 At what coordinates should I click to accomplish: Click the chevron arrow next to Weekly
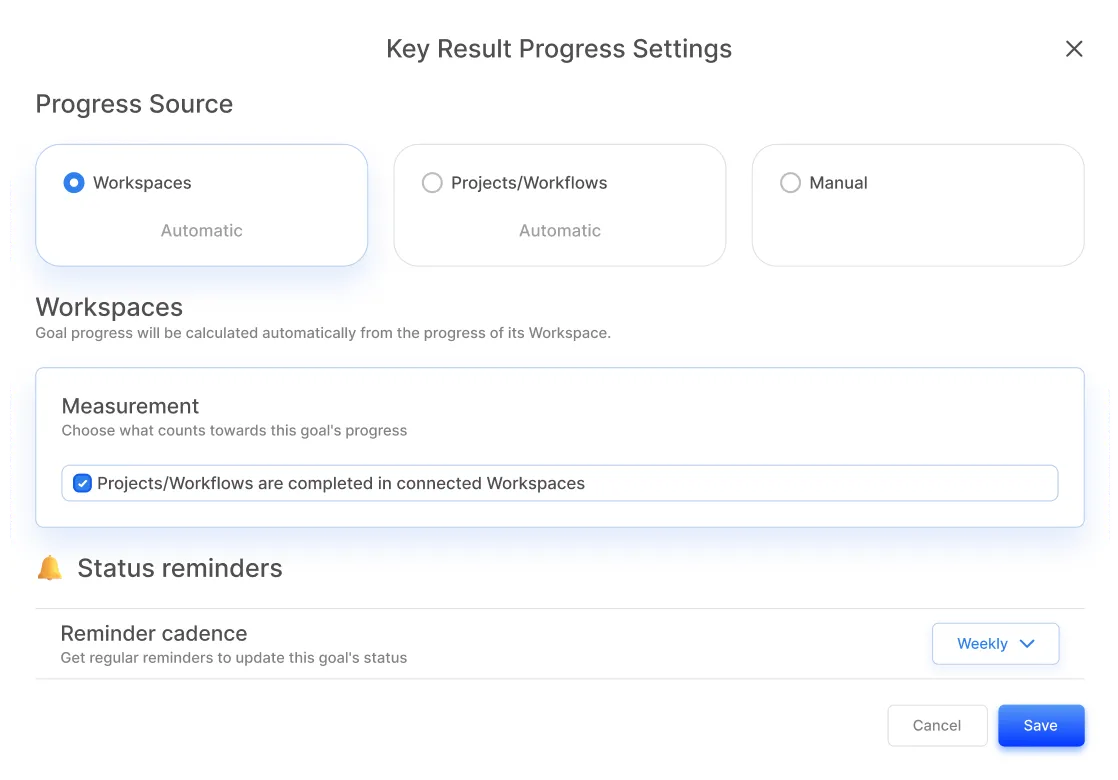point(1027,644)
